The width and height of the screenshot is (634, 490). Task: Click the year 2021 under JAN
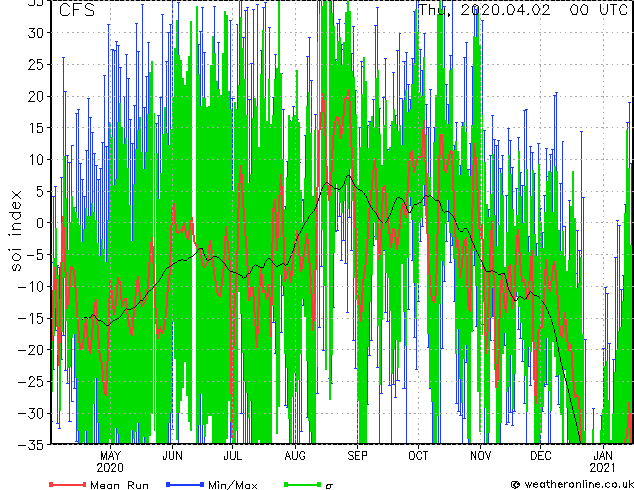tap(602, 468)
